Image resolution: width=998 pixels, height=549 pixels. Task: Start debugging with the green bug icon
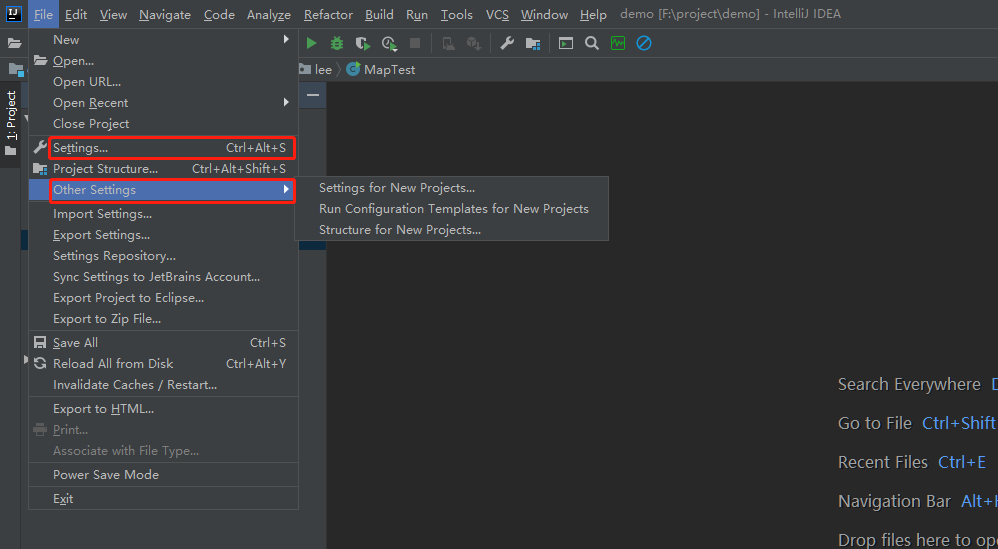tap(337, 43)
